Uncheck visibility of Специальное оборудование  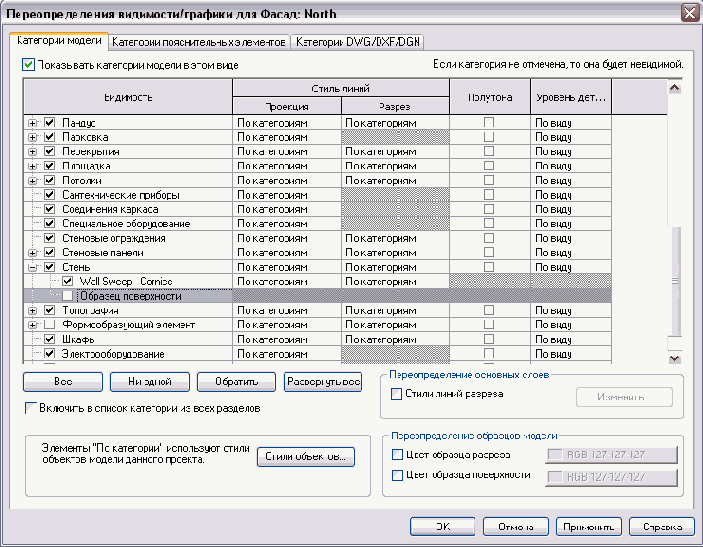49,223
